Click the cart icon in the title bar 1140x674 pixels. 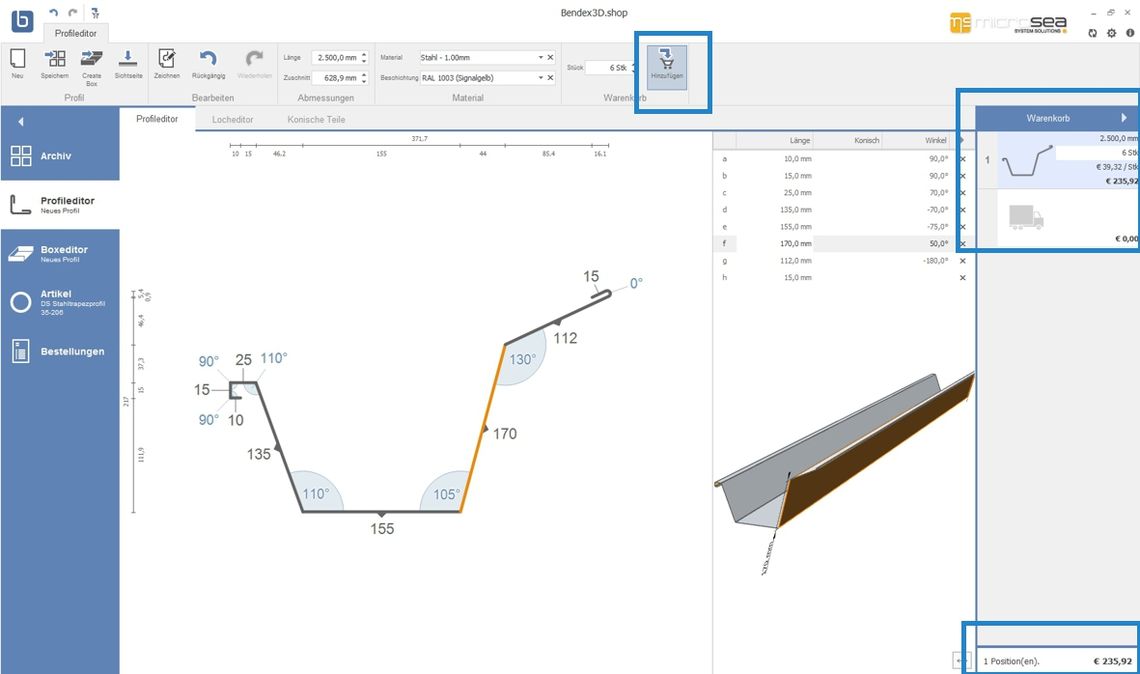(x=95, y=13)
